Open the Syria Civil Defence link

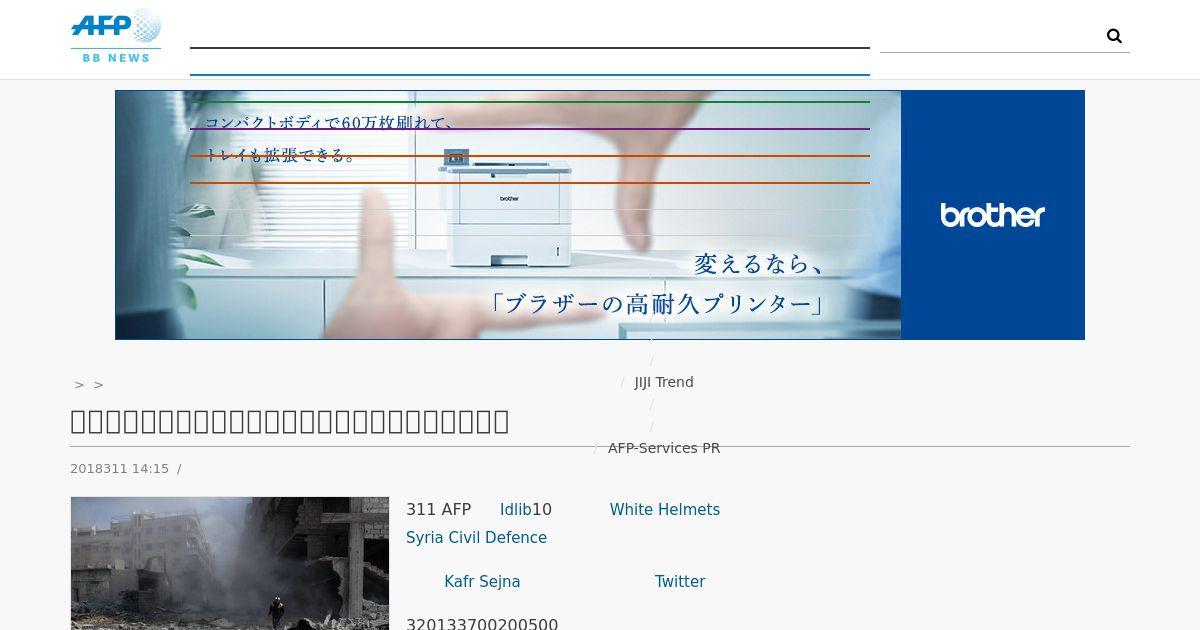(x=476, y=538)
